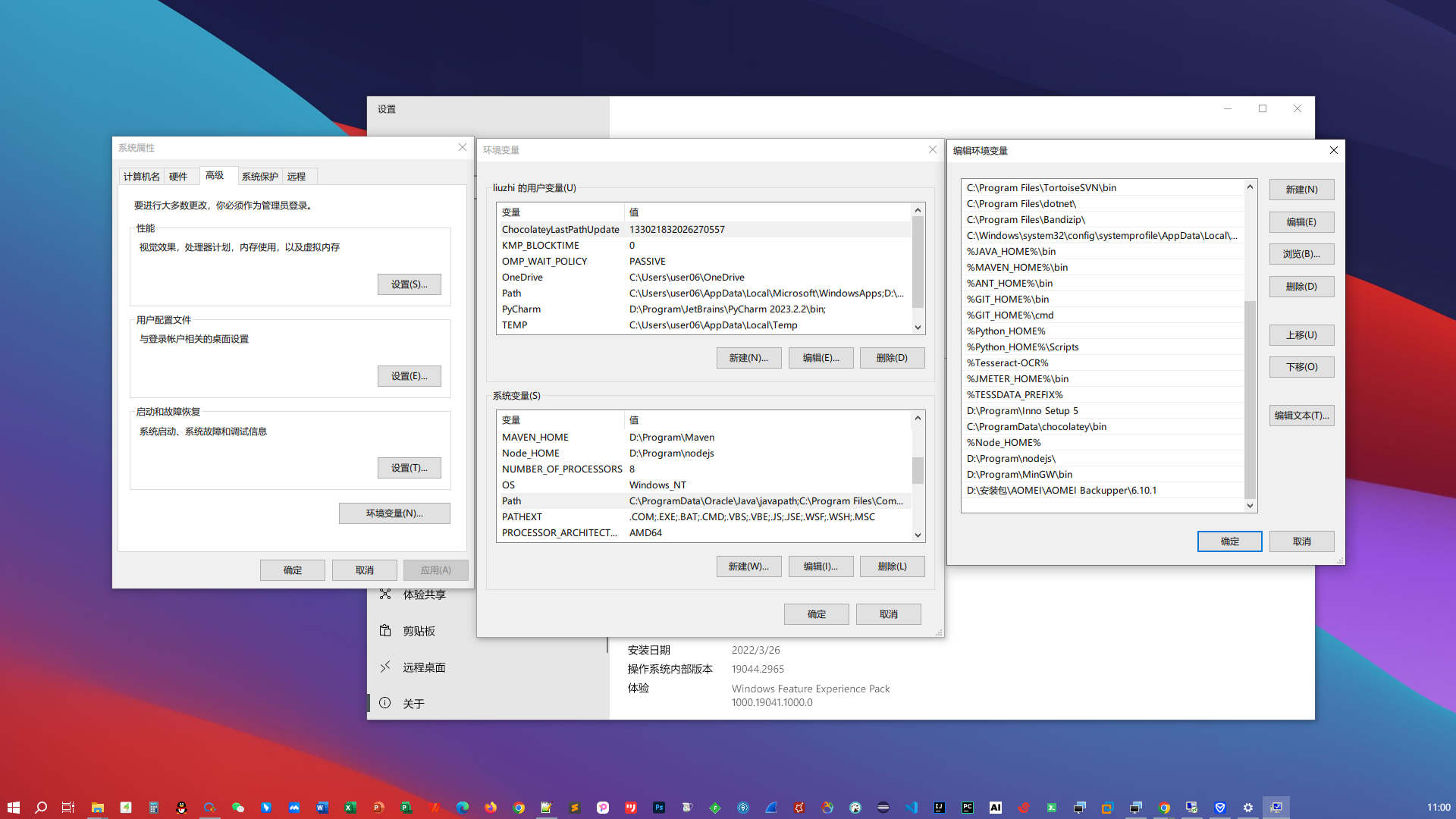Screen dimensions: 1456x819
Task: Switch to 计算机名 tab in 系统属性
Action: (142, 177)
